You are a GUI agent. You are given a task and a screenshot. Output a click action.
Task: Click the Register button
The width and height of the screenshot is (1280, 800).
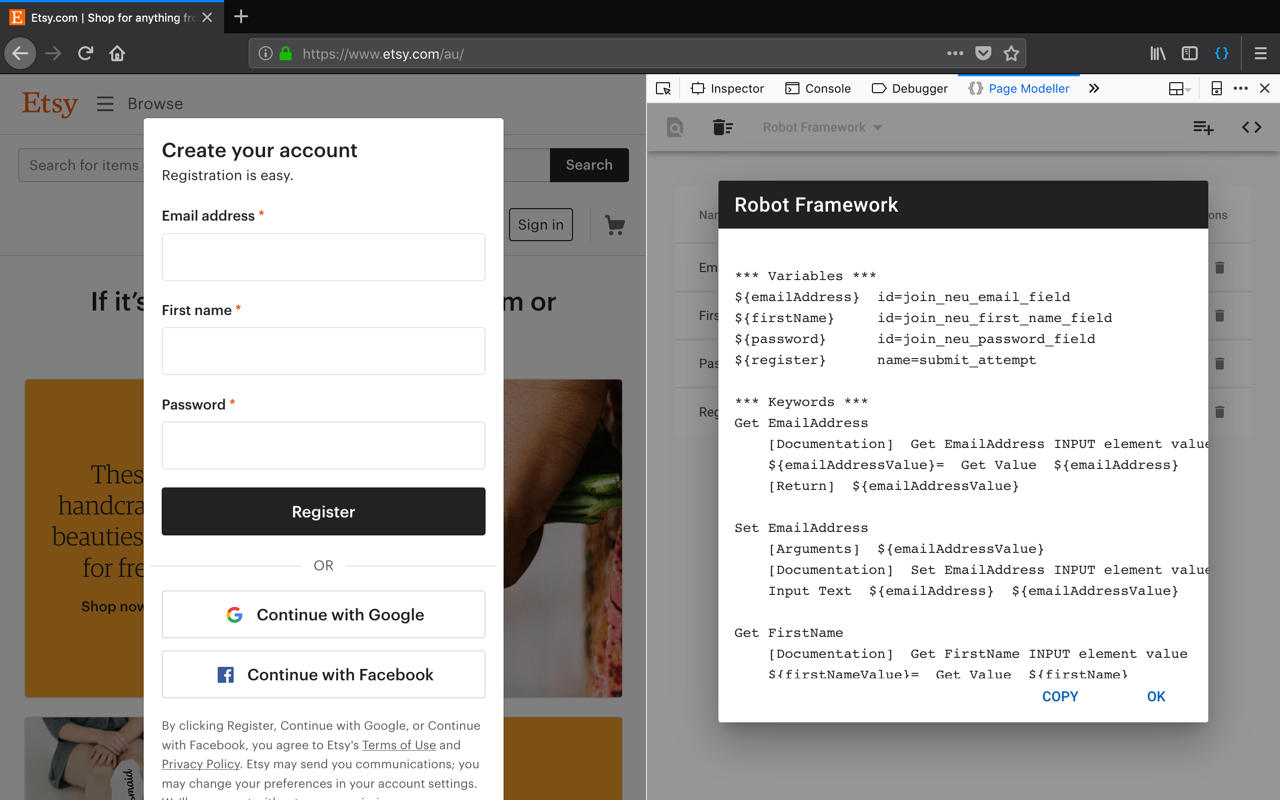(x=323, y=511)
